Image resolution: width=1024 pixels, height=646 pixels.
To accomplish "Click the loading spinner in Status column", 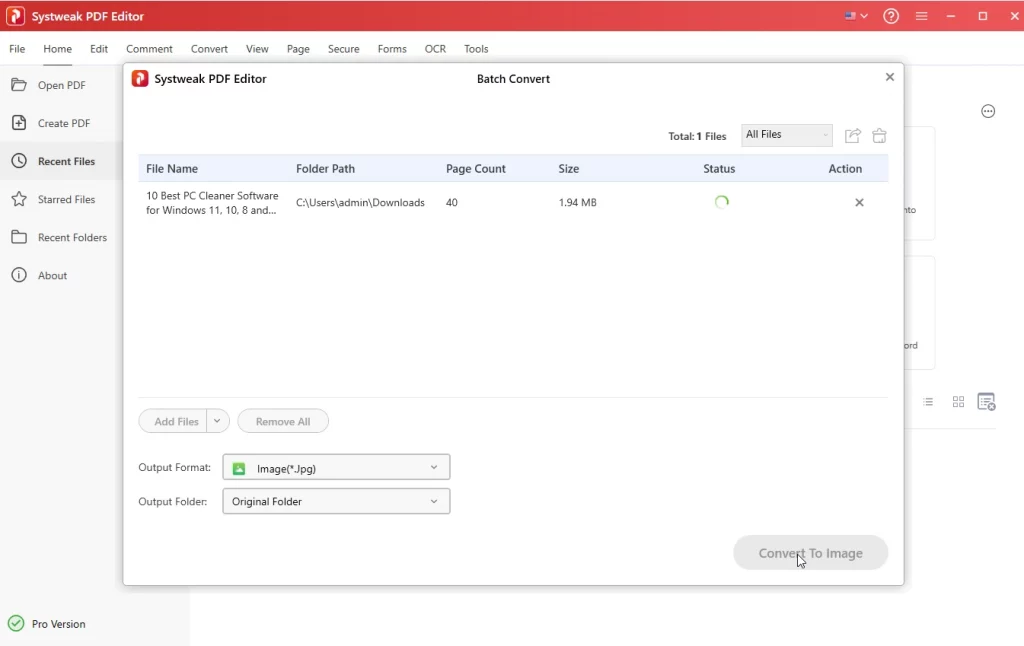I will (x=722, y=202).
